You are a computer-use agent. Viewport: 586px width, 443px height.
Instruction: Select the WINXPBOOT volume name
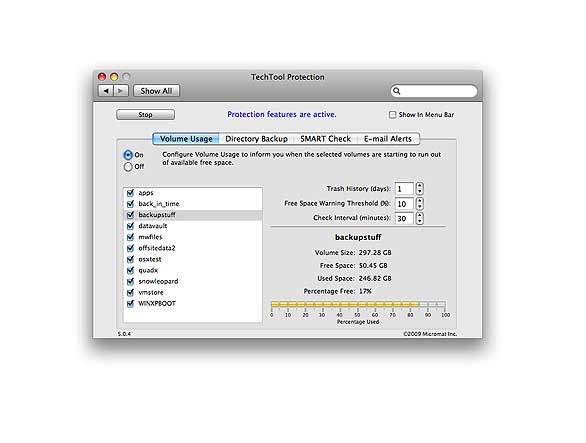pyautogui.click(x=157, y=303)
